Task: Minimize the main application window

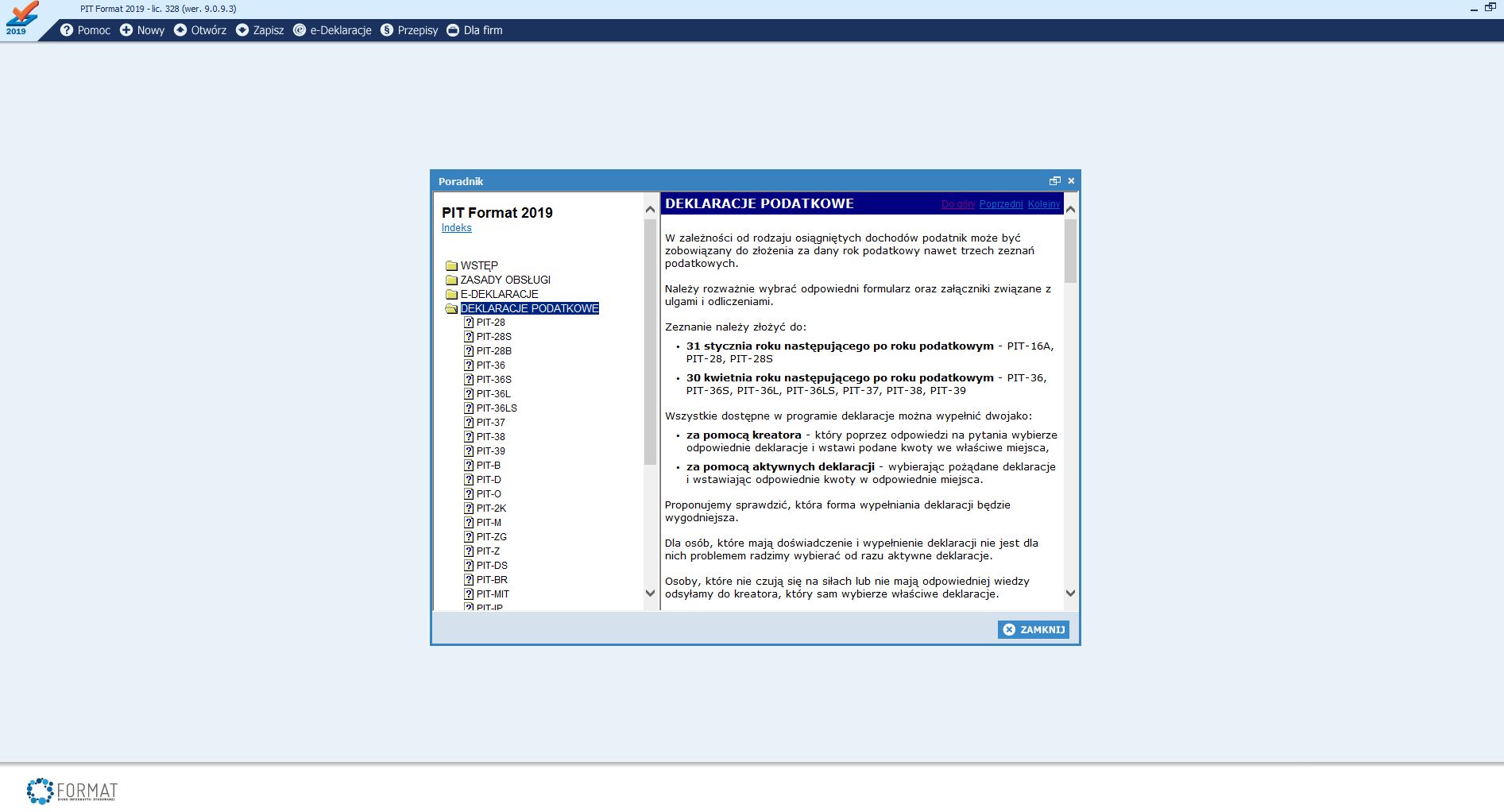Action: coord(1475,9)
